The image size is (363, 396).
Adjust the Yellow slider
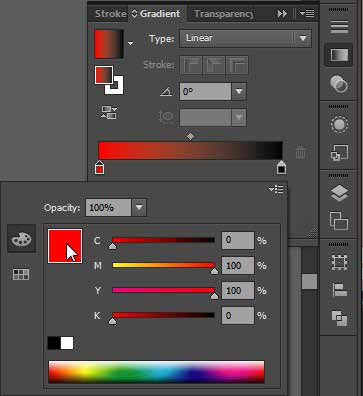[163, 290]
